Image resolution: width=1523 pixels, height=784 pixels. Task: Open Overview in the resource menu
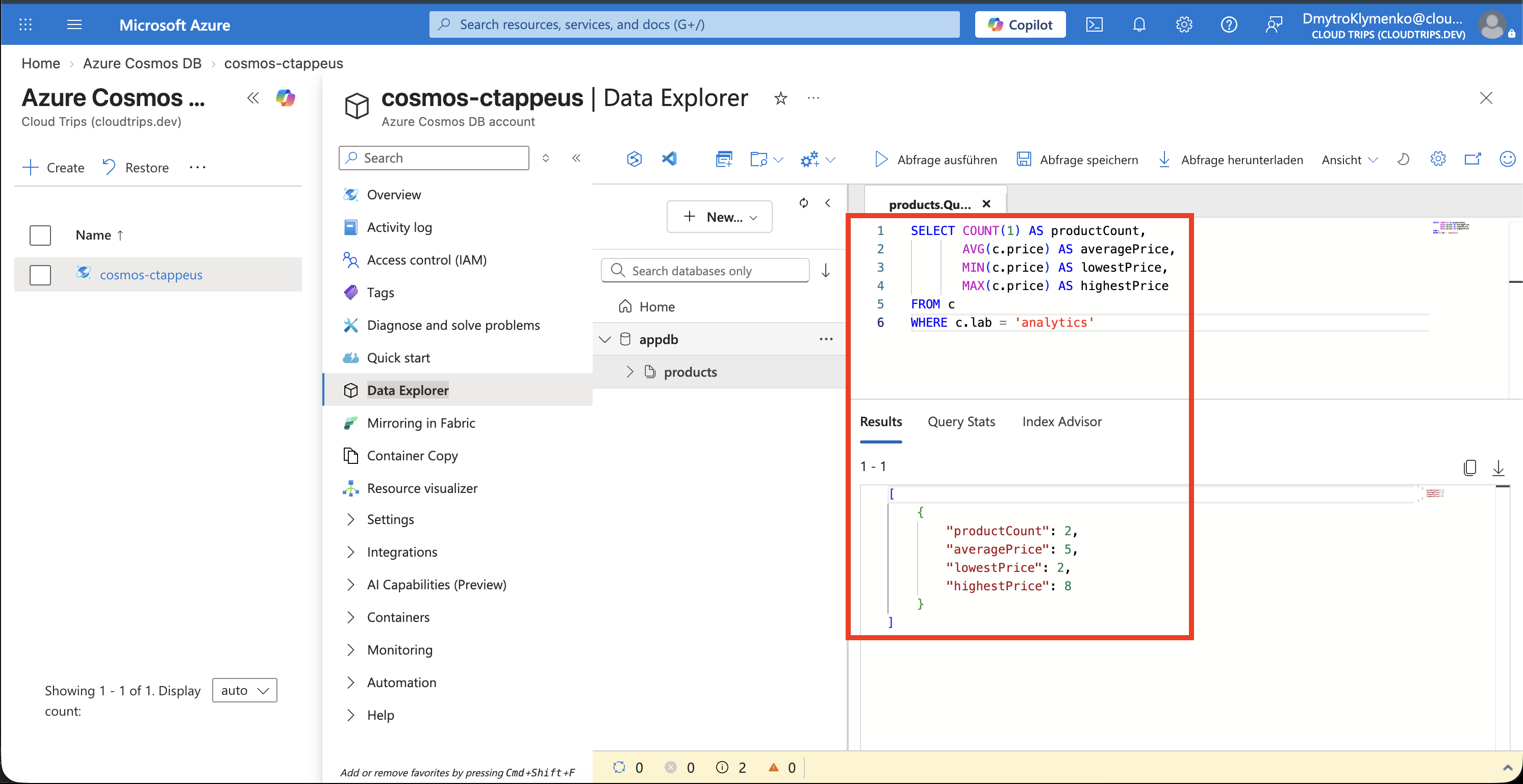pyautogui.click(x=394, y=194)
